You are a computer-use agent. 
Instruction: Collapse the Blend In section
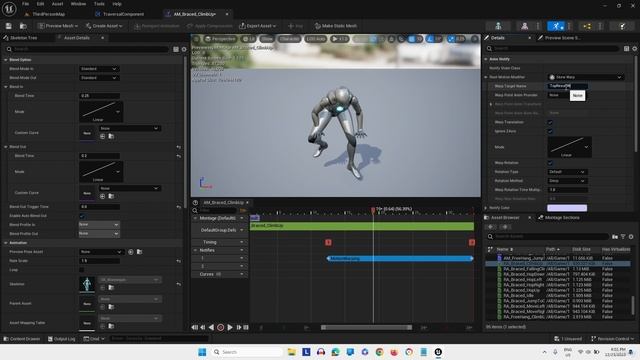pyautogui.click(x=6, y=87)
